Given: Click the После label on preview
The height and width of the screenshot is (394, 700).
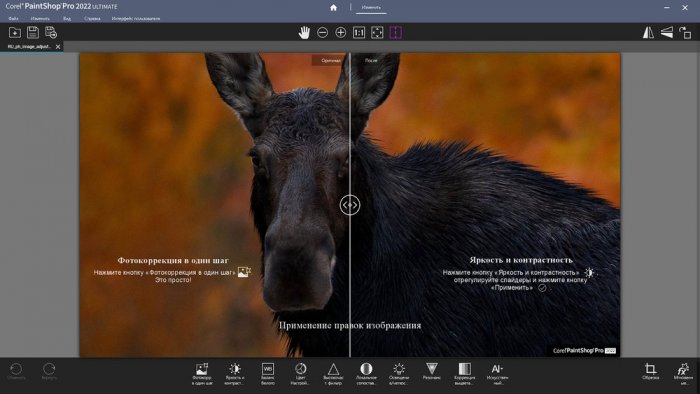Looking at the screenshot, I should 371,60.
